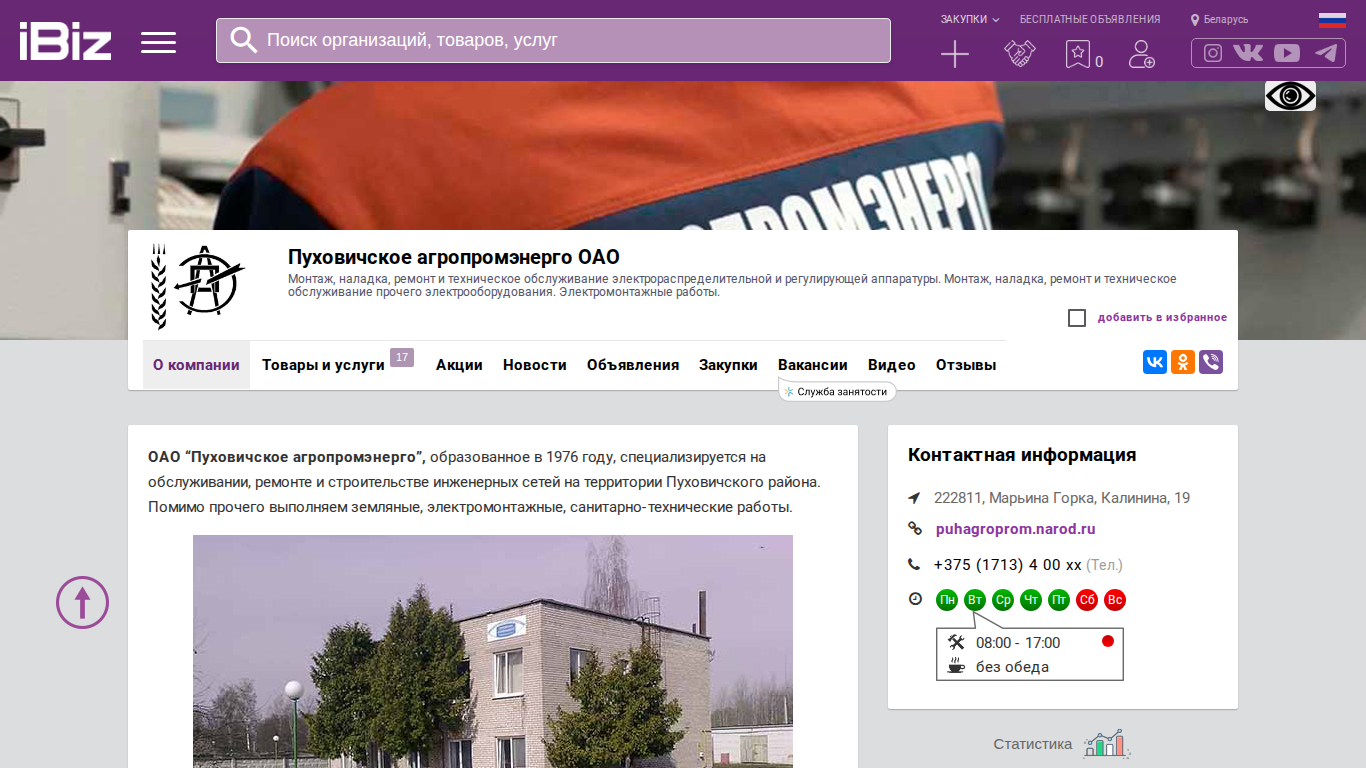The height and width of the screenshot is (768, 1366).
Task: Click the scroll-to-top arrow button
Action: click(82, 602)
